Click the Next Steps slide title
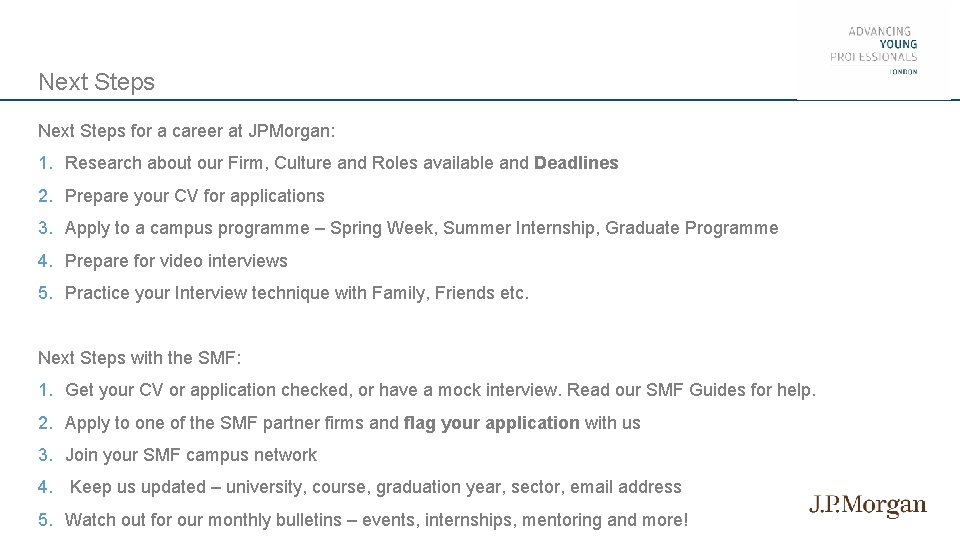 [x=96, y=82]
